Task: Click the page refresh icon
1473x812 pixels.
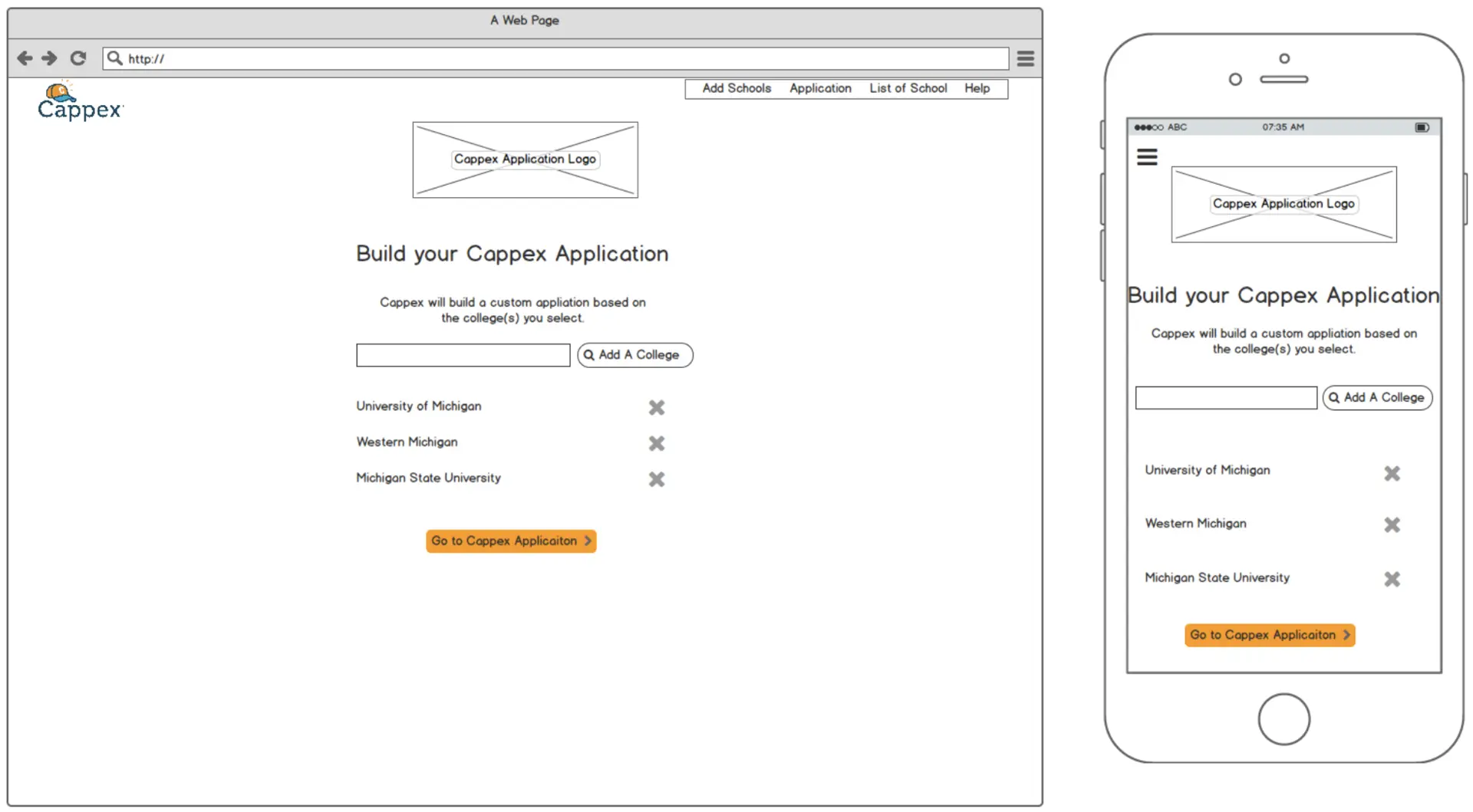Action: point(77,58)
